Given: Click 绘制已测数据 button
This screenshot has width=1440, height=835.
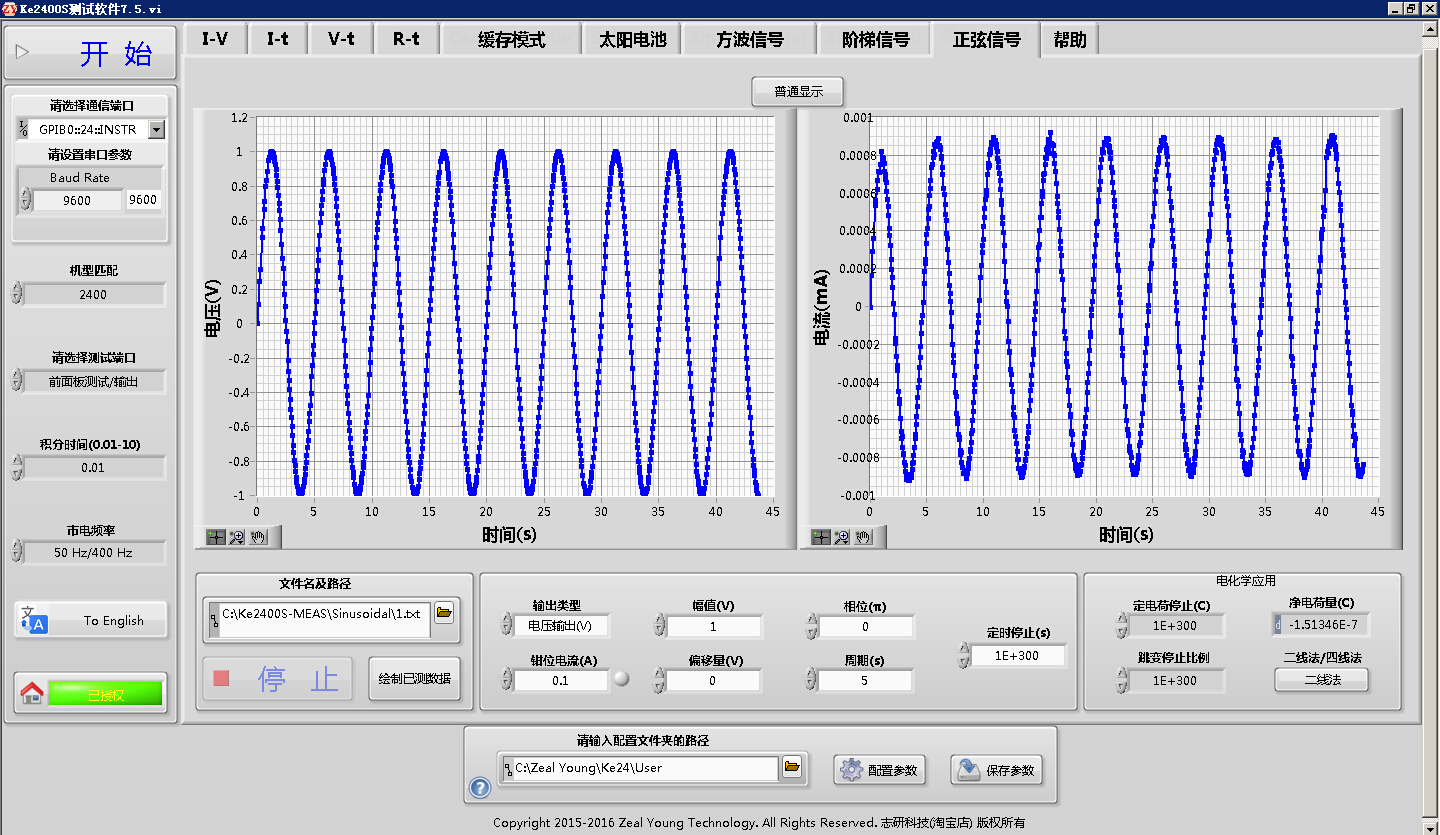Looking at the screenshot, I should (414, 679).
